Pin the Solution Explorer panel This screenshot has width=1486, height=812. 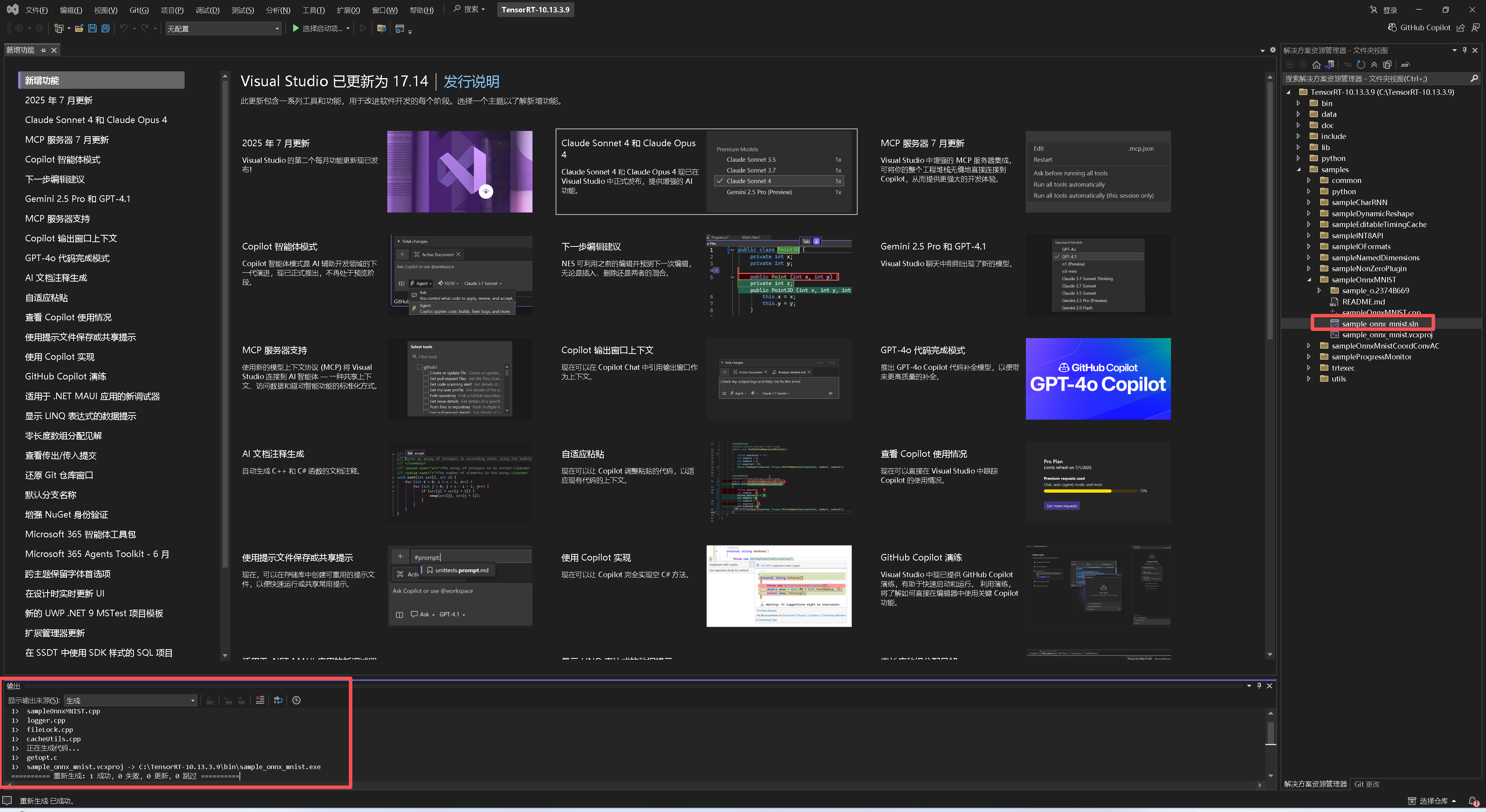(x=1465, y=50)
